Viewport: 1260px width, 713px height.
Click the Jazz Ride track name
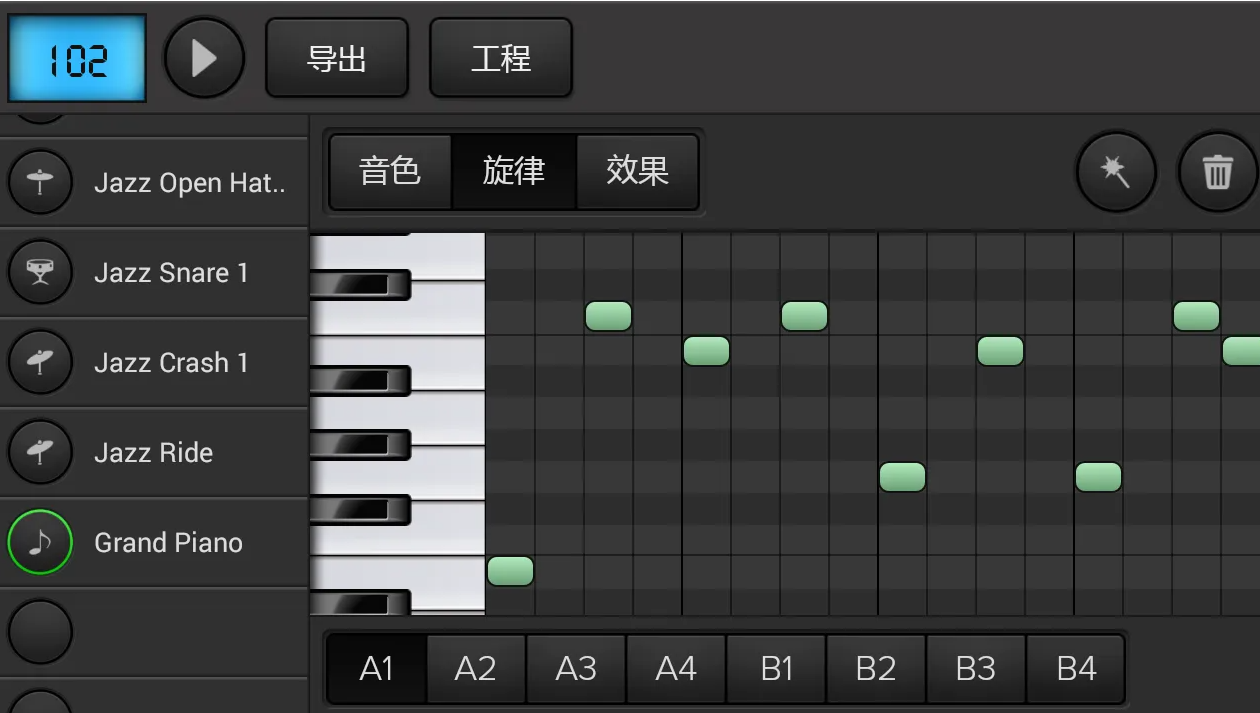(x=154, y=453)
